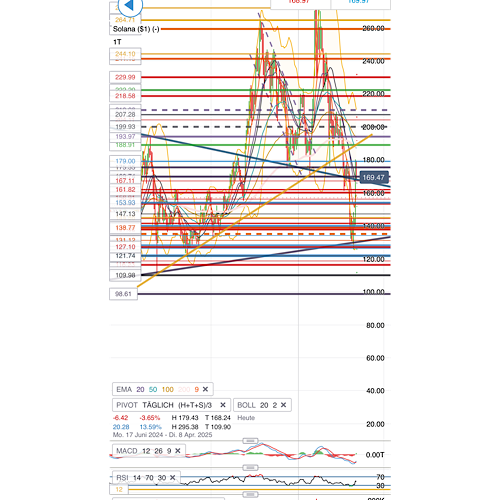
Task: Select the 229.99 price level label
Action: (x=125, y=77)
